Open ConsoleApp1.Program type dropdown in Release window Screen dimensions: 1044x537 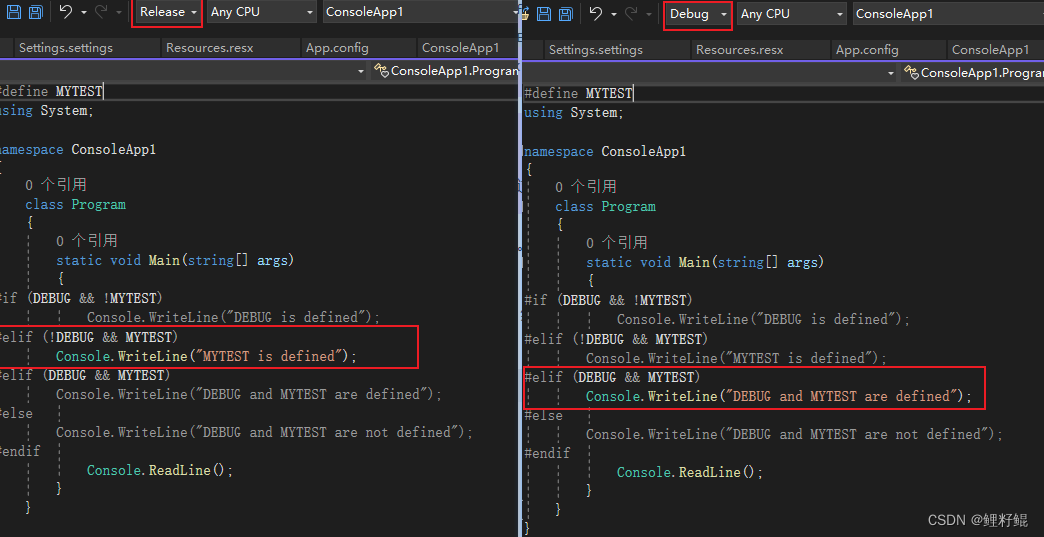445,71
